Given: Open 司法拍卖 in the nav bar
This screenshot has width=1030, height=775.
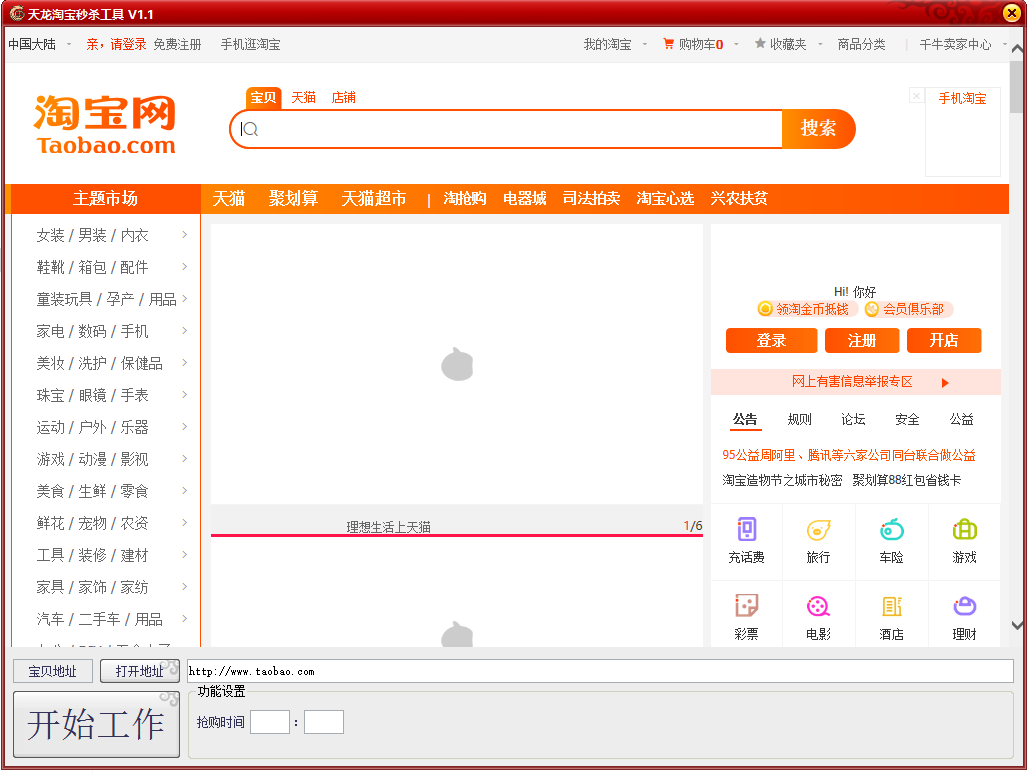Looking at the screenshot, I should tap(591, 198).
